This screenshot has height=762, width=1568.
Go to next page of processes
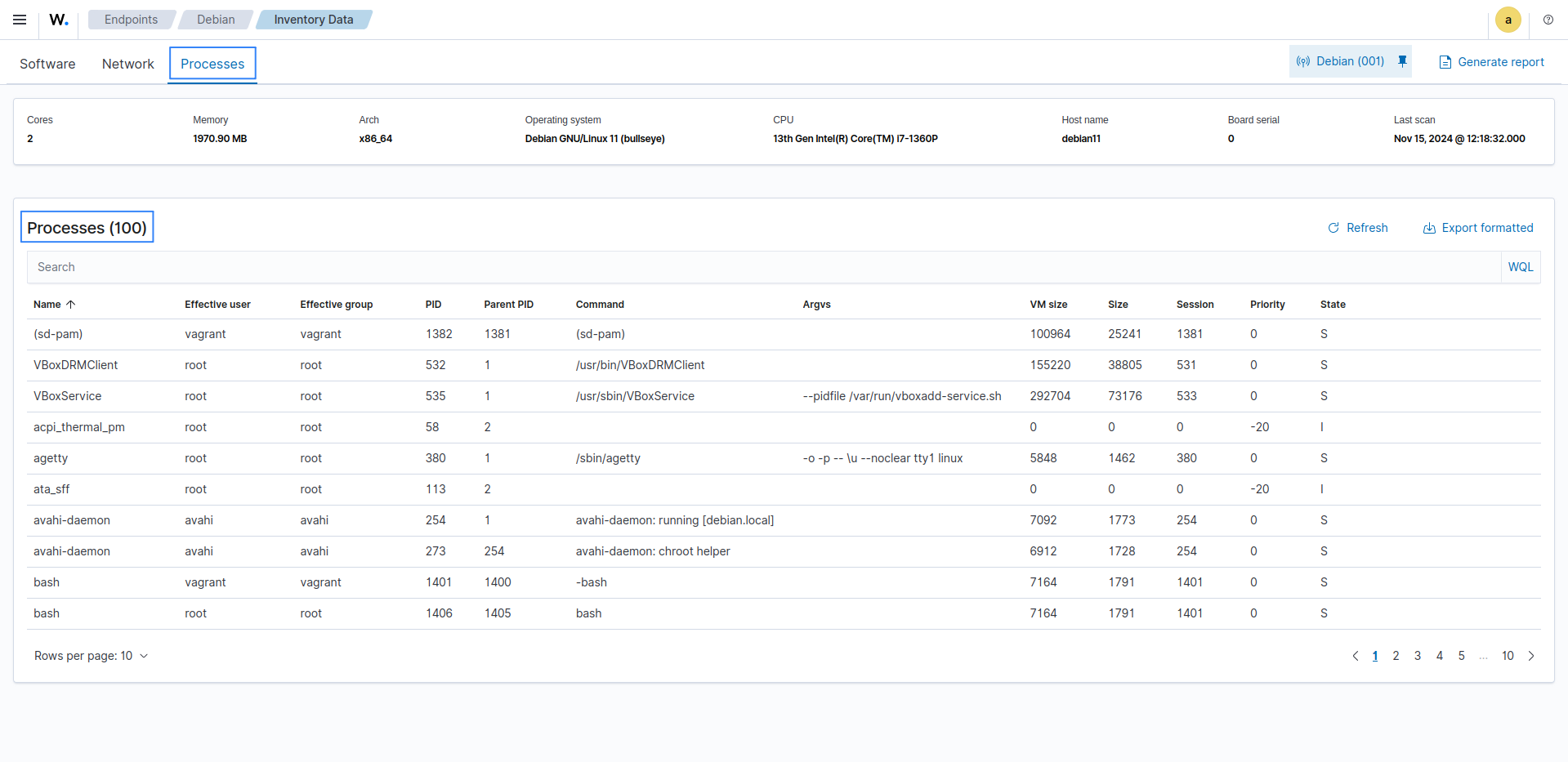pyautogui.click(x=1531, y=656)
